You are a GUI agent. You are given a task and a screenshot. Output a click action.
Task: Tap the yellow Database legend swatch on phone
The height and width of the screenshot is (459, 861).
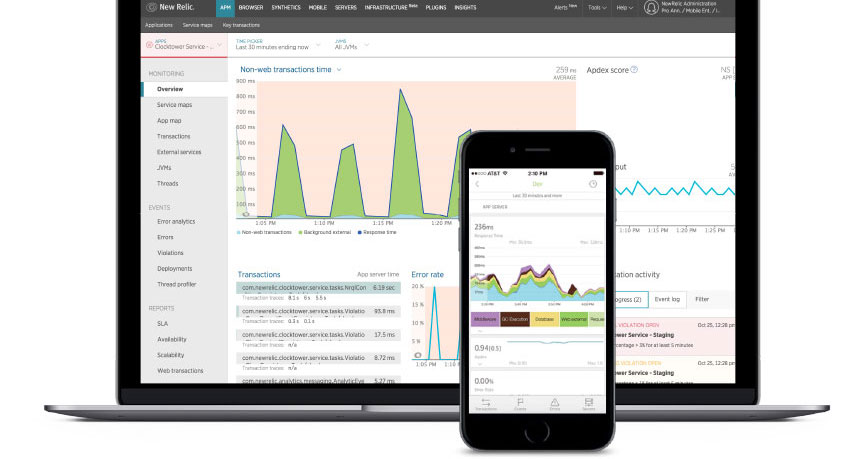(x=544, y=320)
